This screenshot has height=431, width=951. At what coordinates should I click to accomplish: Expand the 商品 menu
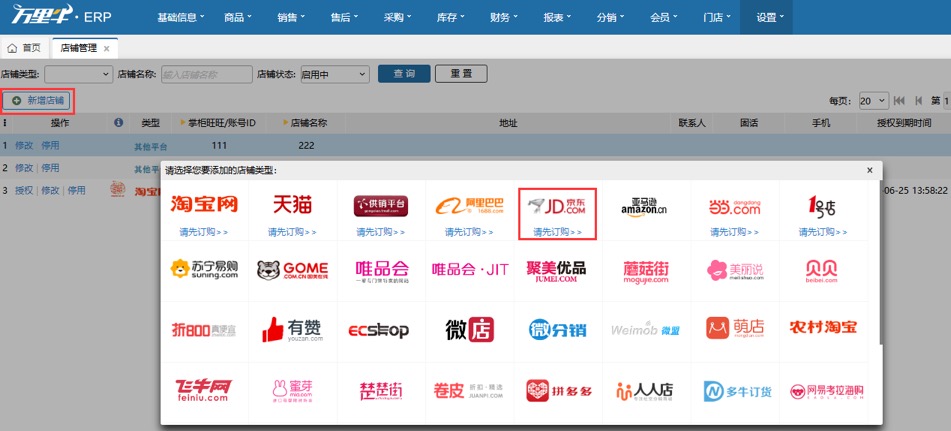click(x=238, y=17)
